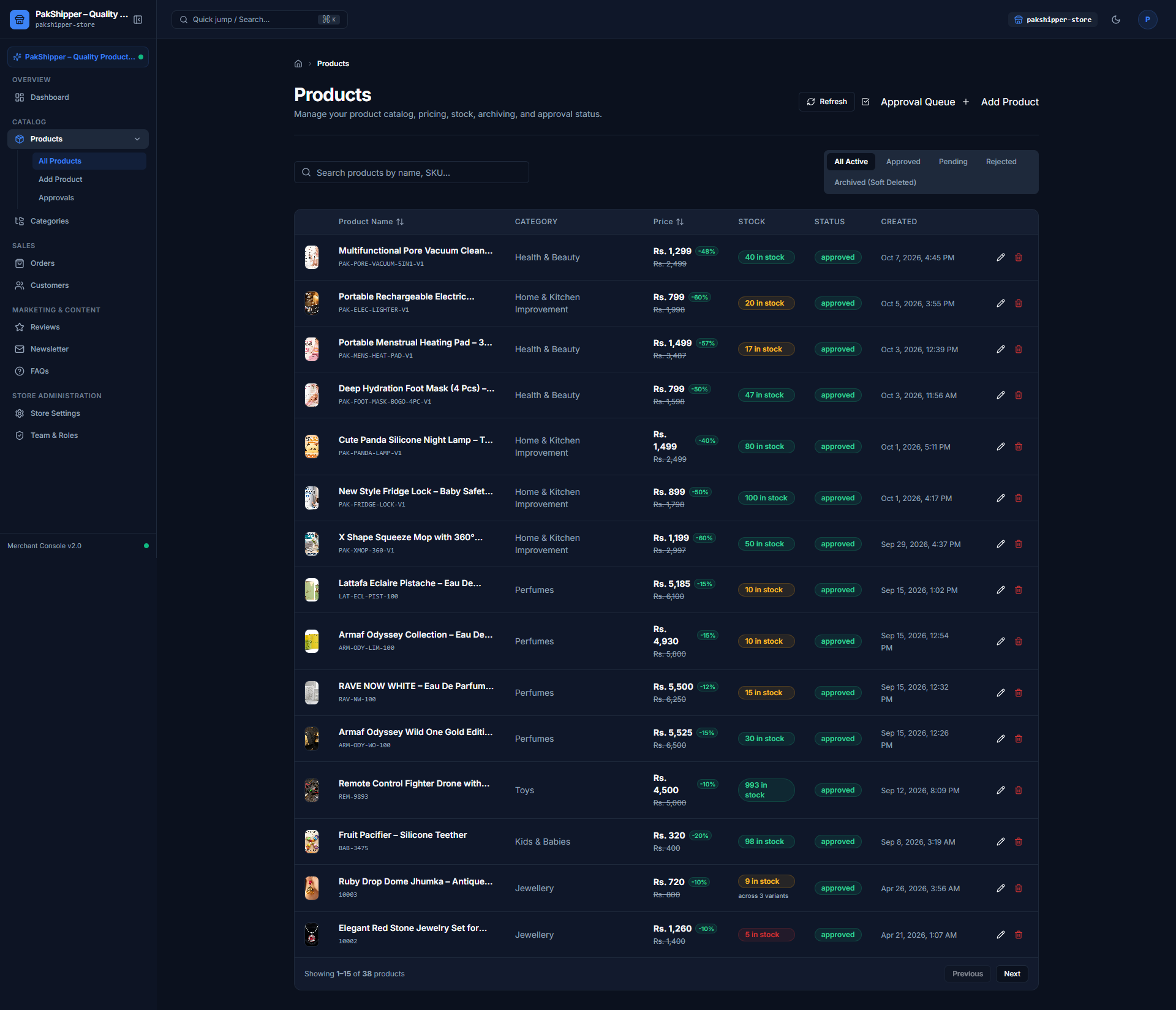Click Add Product in header

1000,102
